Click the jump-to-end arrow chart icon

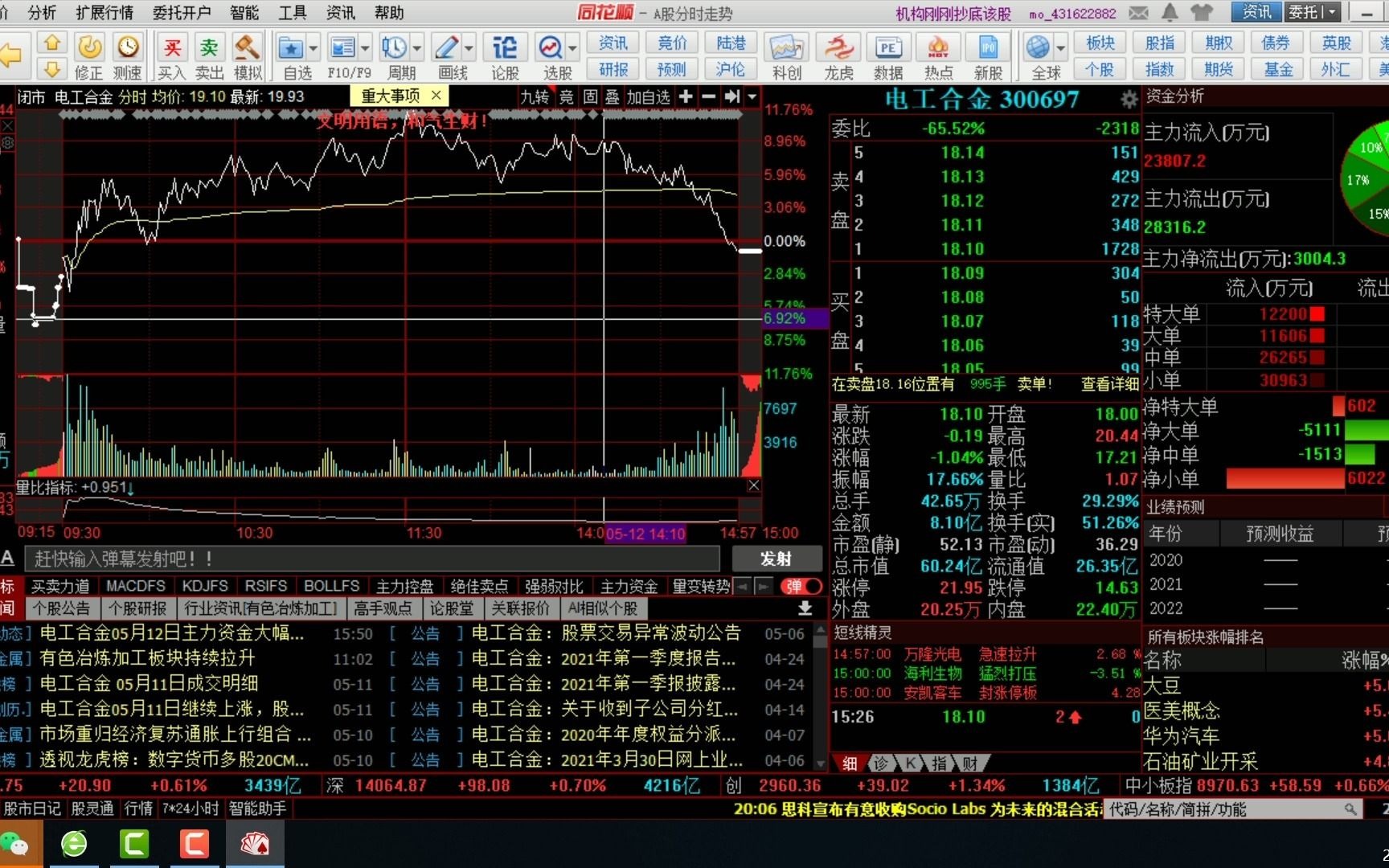coord(731,96)
